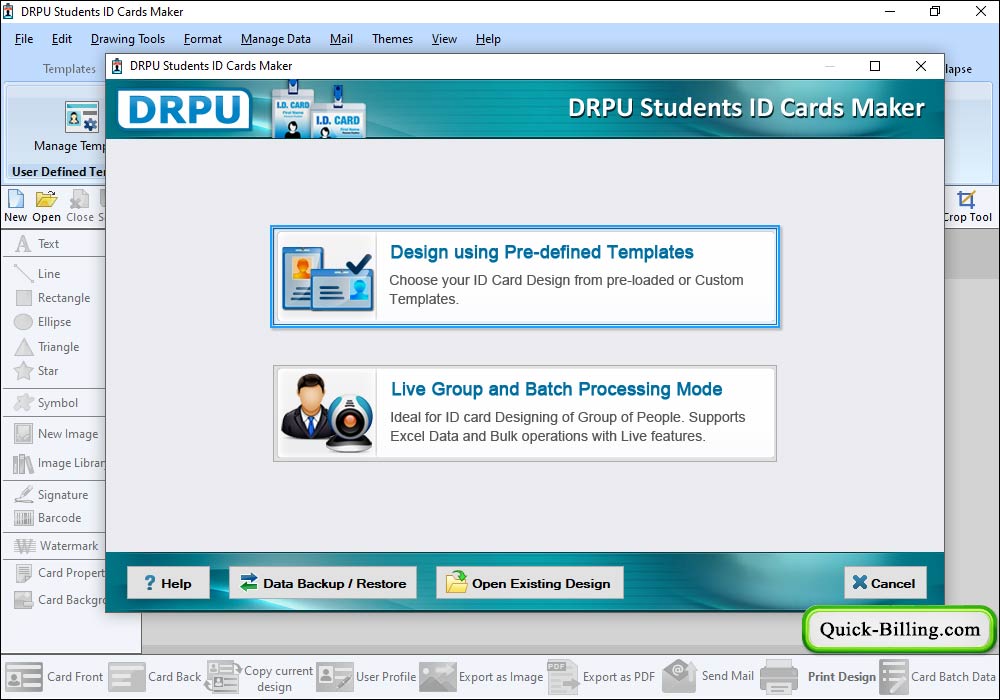Open the Symbol tool

47,403
